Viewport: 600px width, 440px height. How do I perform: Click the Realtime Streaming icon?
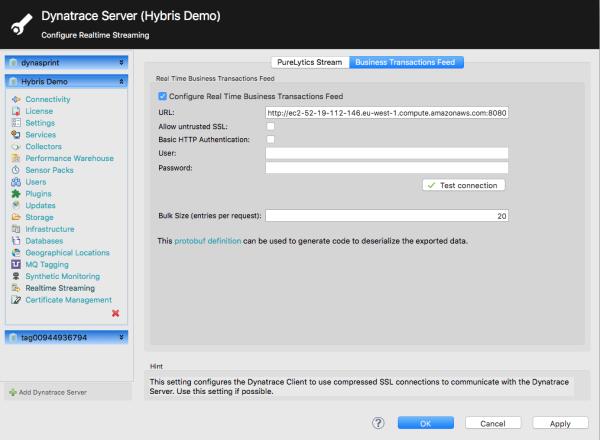pyautogui.click(x=16, y=288)
